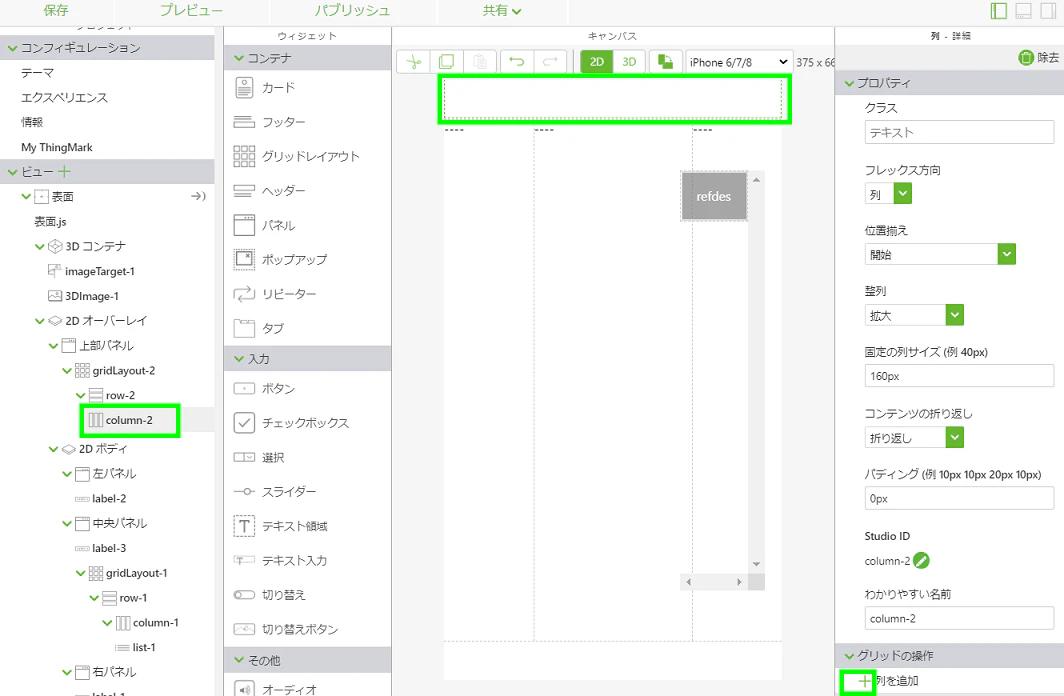Click the Redo arrow in canvas toolbar
Screen dimensions: 1064x696
pyautogui.click(x=550, y=62)
